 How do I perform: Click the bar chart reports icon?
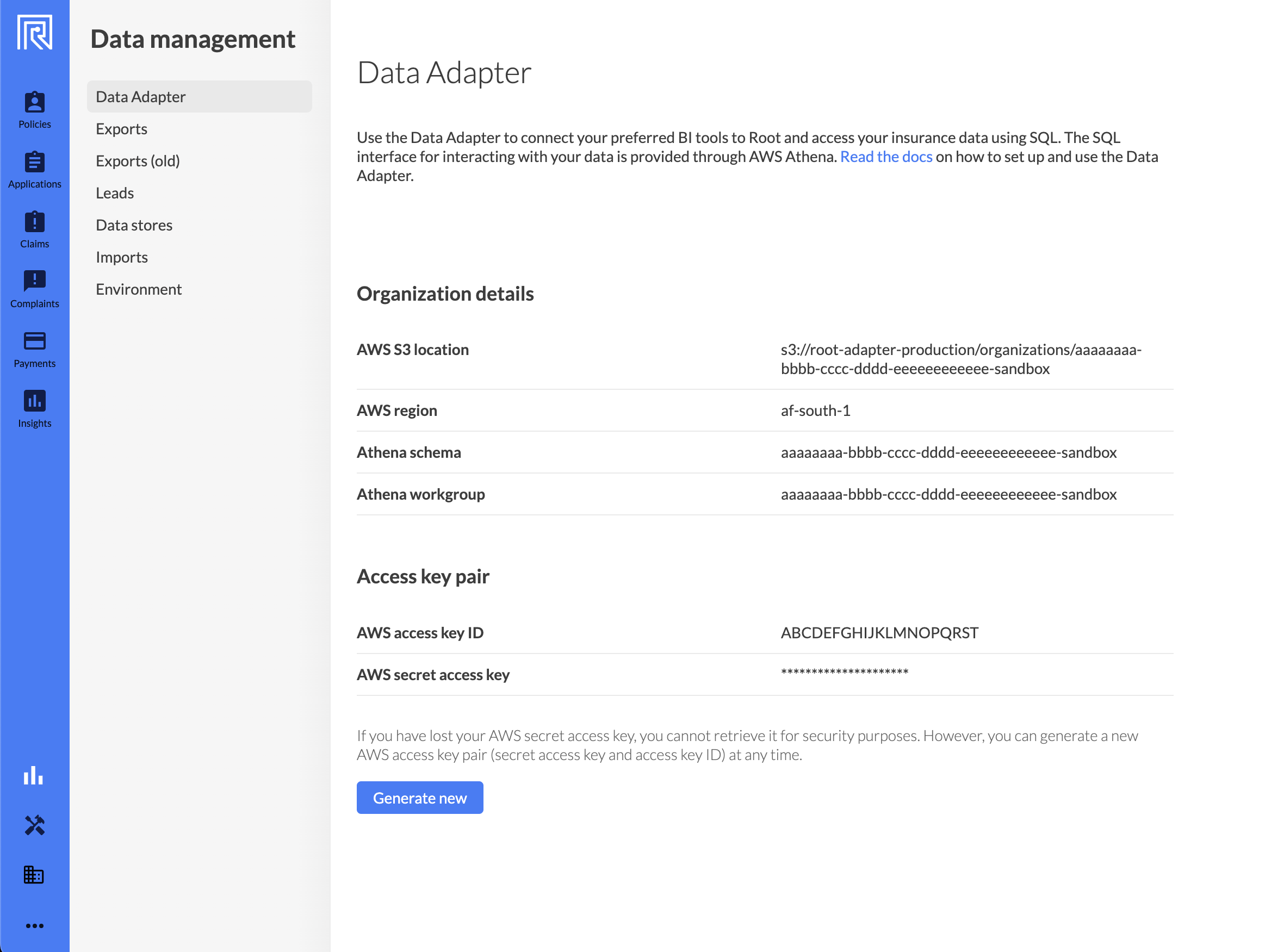[x=34, y=776]
